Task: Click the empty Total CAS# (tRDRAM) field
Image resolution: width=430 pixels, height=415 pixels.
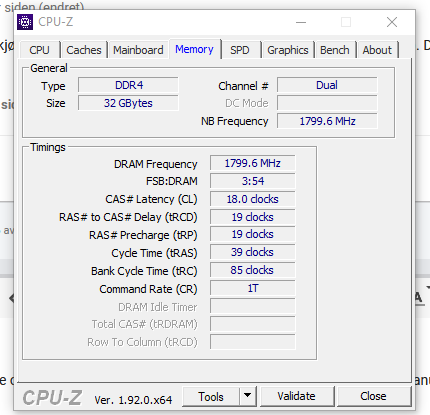Action: (253, 324)
